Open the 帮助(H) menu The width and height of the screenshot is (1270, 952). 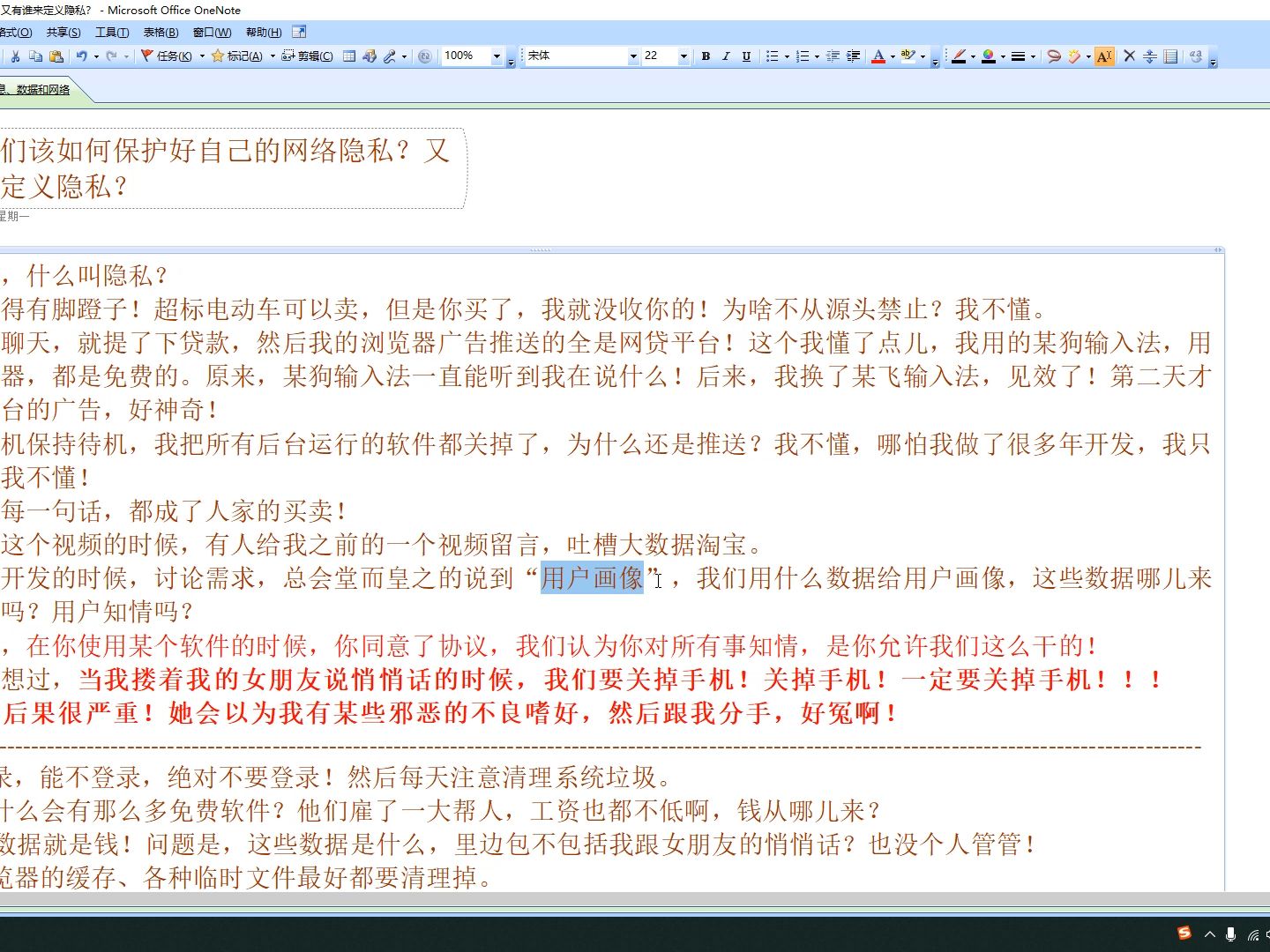264,33
